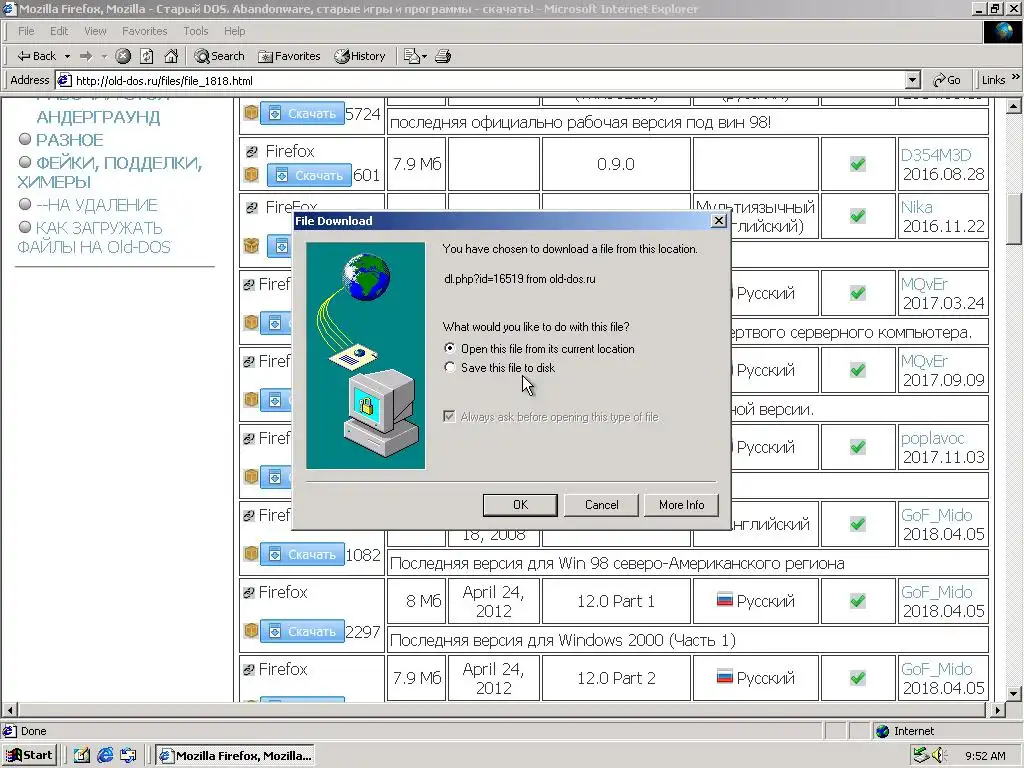Cancel the File Download dialog

(x=601, y=504)
